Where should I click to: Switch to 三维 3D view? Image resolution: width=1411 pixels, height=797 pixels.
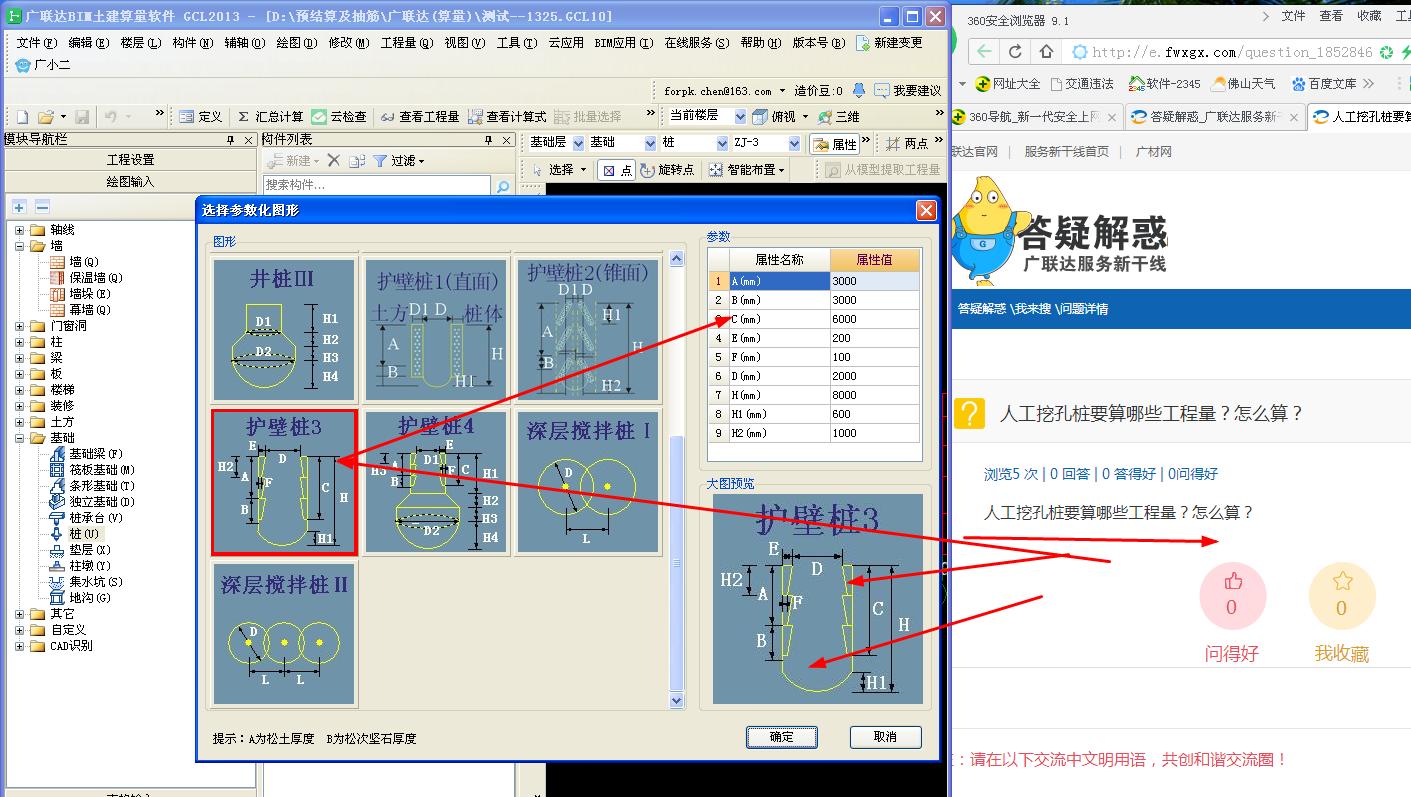(x=838, y=117)
